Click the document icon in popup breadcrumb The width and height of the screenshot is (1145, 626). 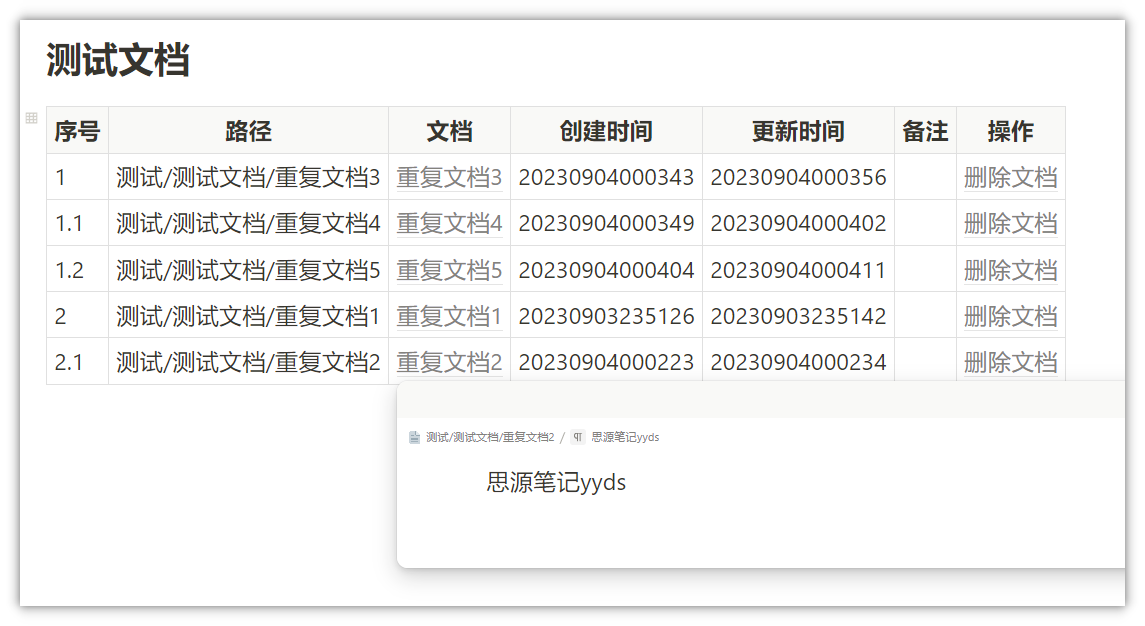tap(414, 438)
